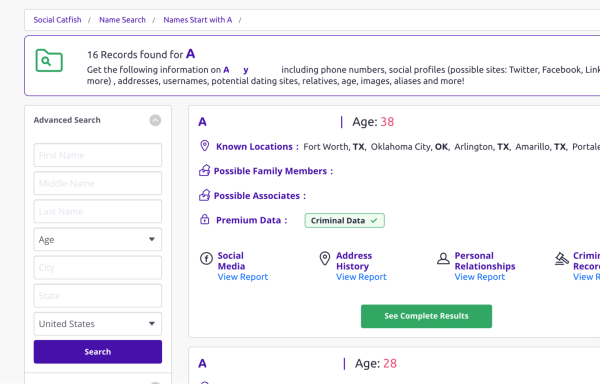Focus the First Name field
This screenshot has width=600, height=384.
[98, 155]
